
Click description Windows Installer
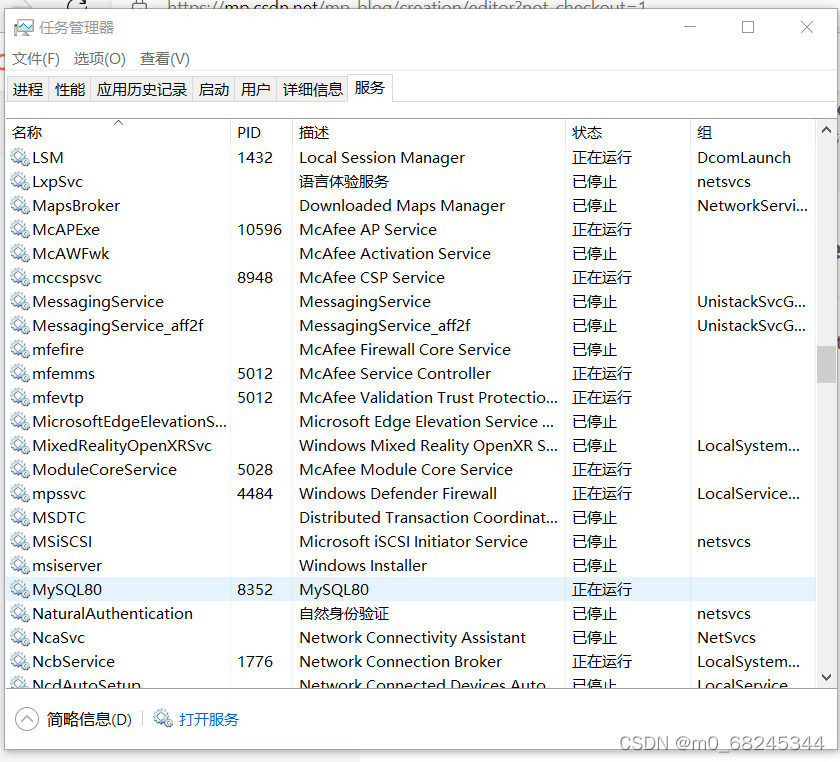coord(363,565)
